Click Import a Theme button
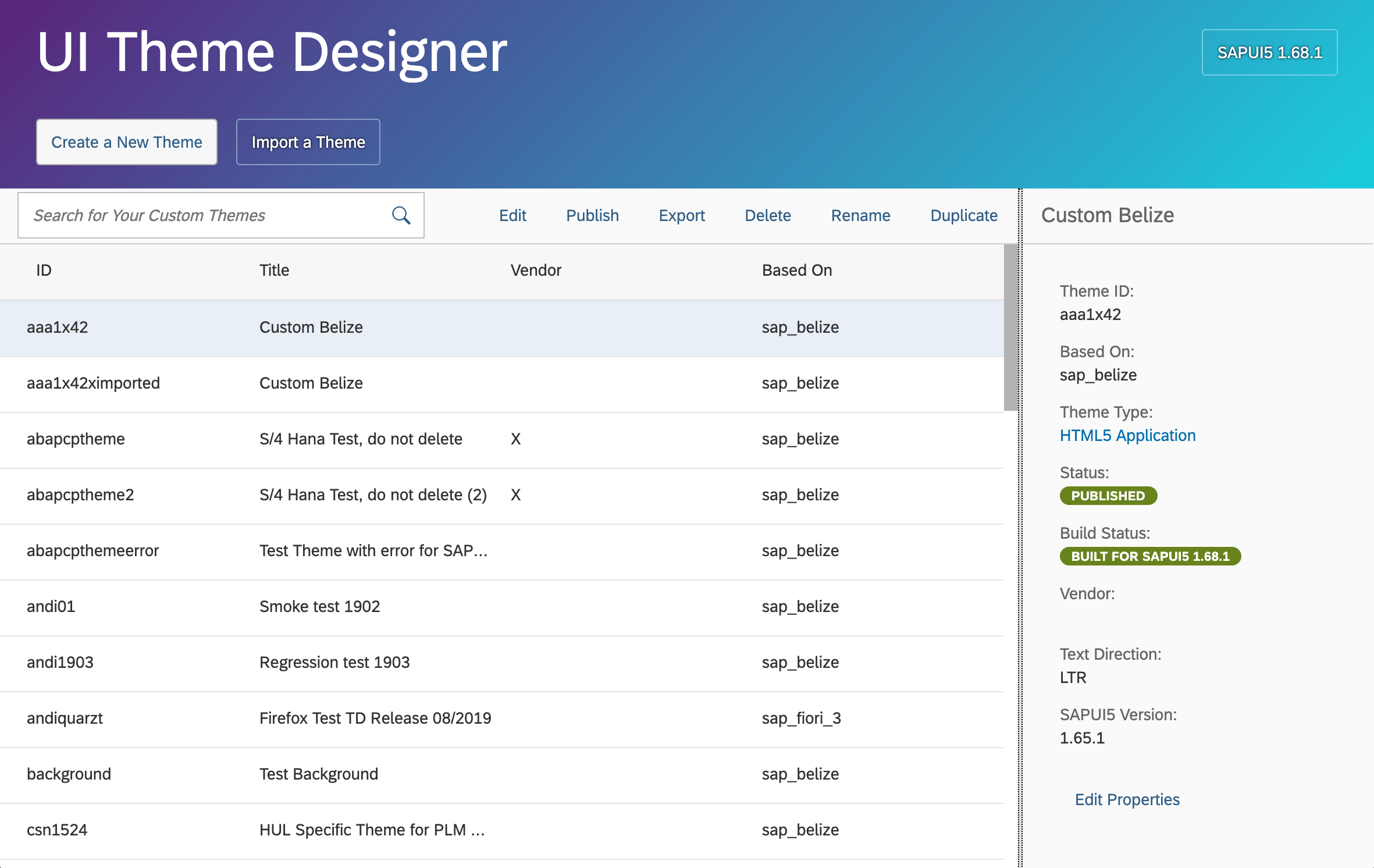1374x868 pixels. pyautogui.click(x=308, y=142)
